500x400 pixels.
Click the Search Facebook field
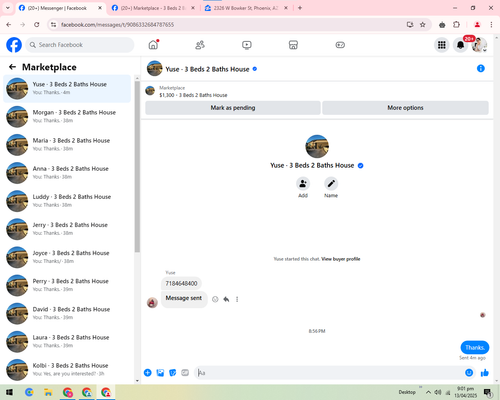point(80,45)
